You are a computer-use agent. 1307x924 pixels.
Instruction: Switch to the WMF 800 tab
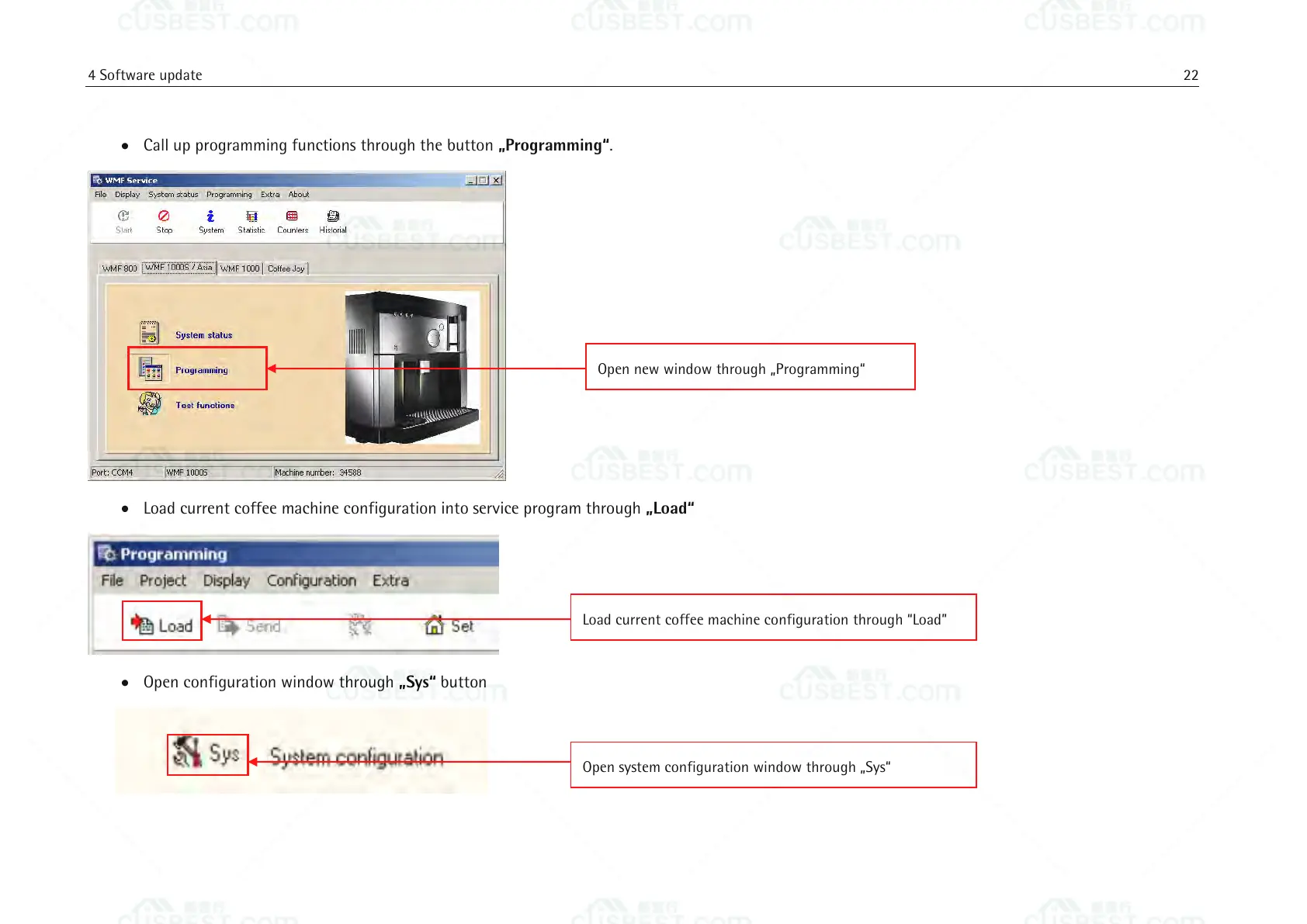point(120,268)
